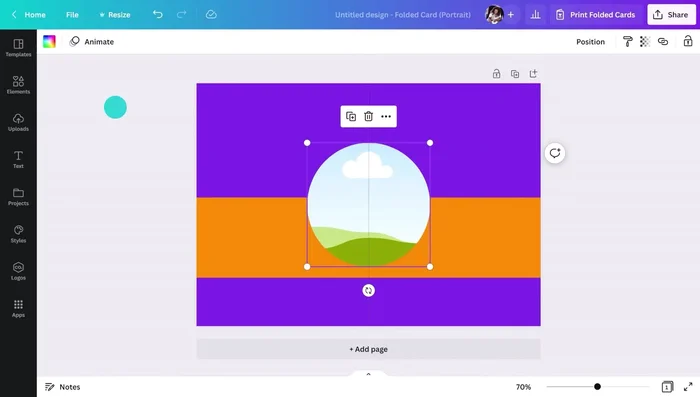Click the zoom slider handle

point(597,387)
